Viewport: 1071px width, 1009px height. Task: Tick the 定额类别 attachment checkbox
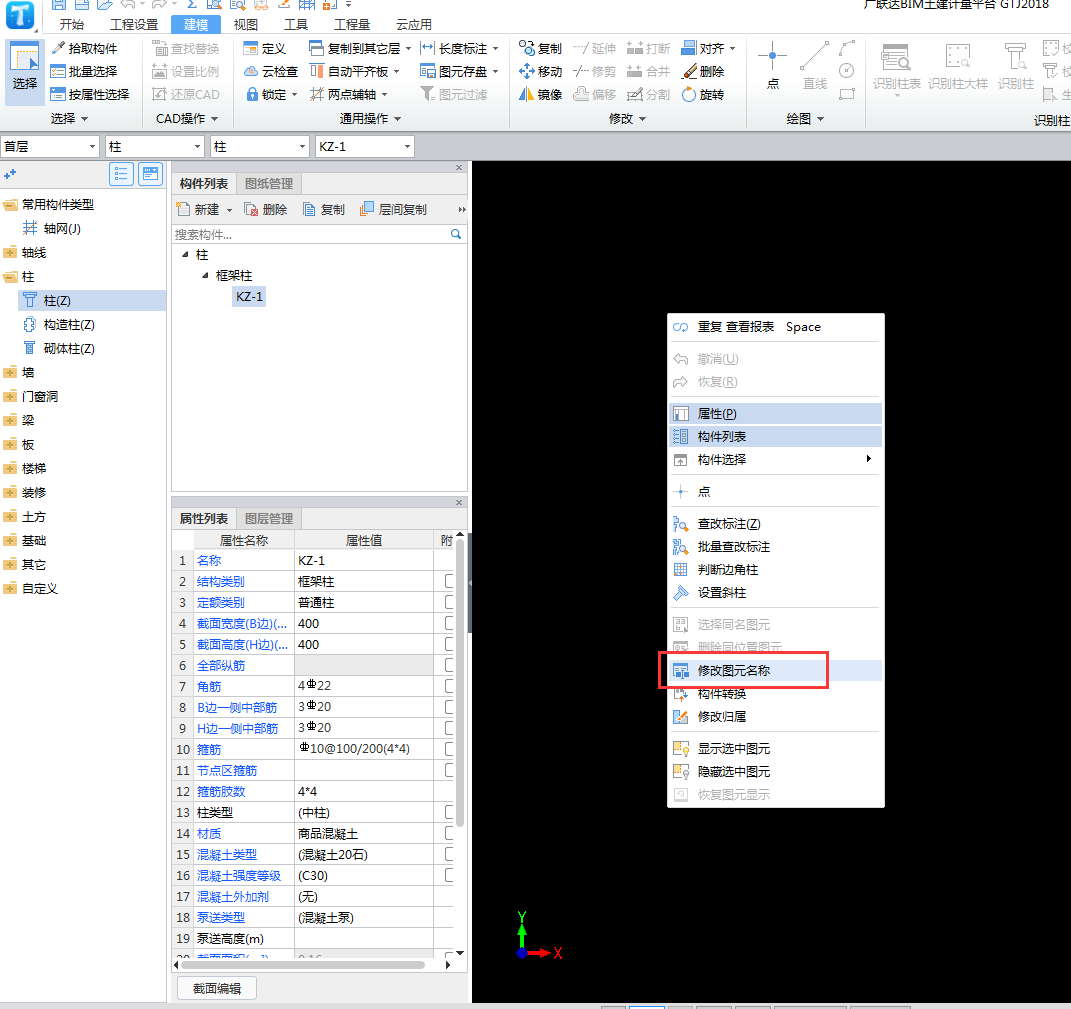tap(449, 603)
